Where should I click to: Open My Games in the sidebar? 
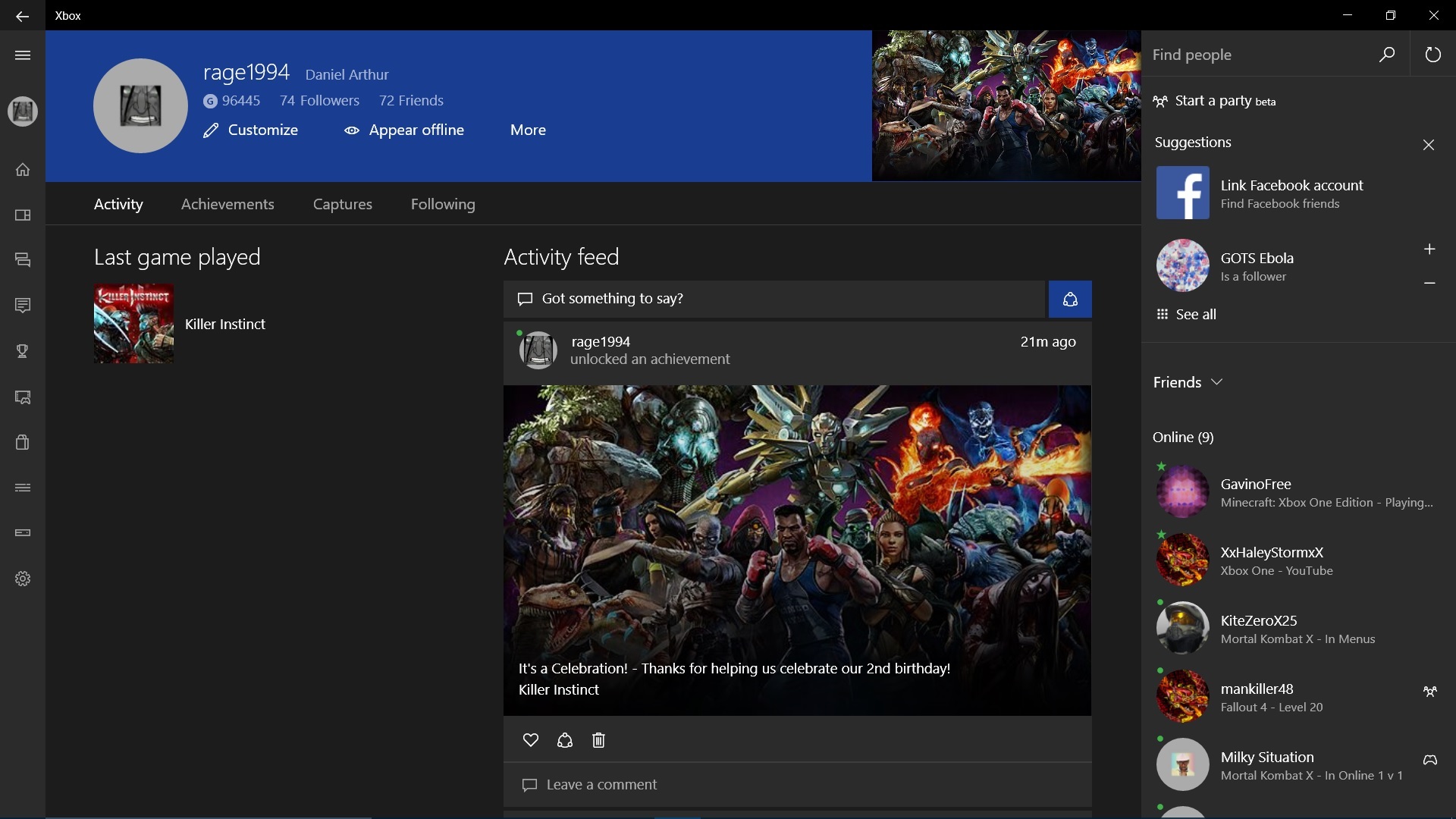[x=23, y=215]
